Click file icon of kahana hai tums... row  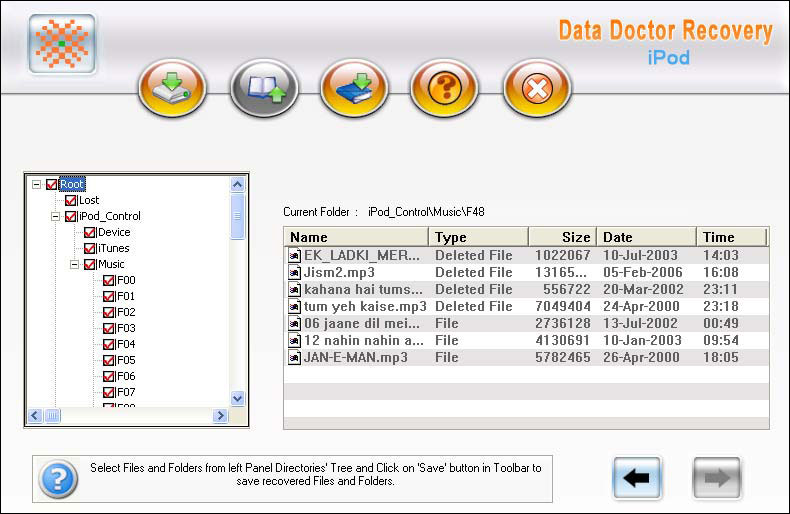[x=294, y=290]
